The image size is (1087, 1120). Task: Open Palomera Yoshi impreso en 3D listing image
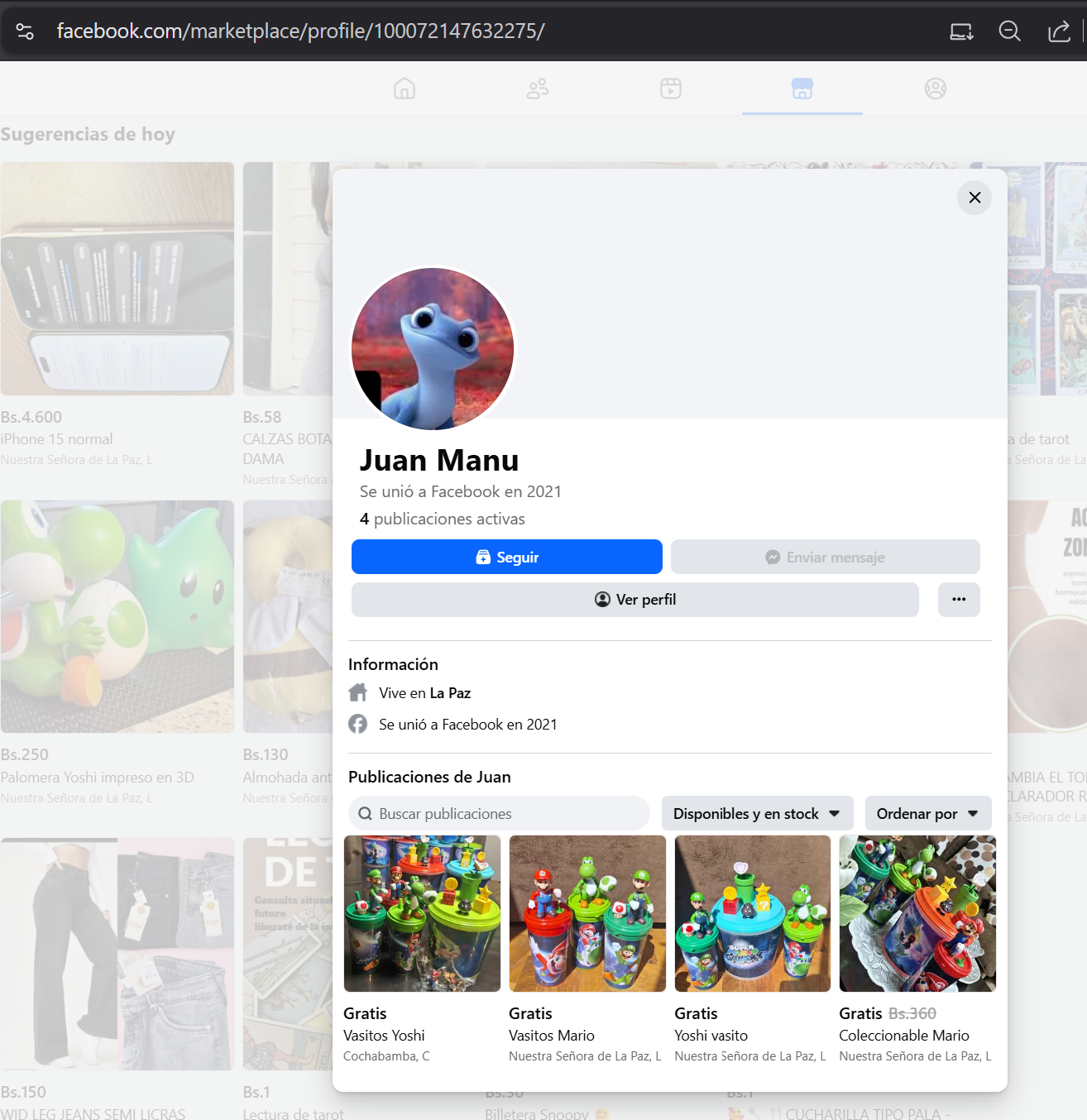pos(117,616)
